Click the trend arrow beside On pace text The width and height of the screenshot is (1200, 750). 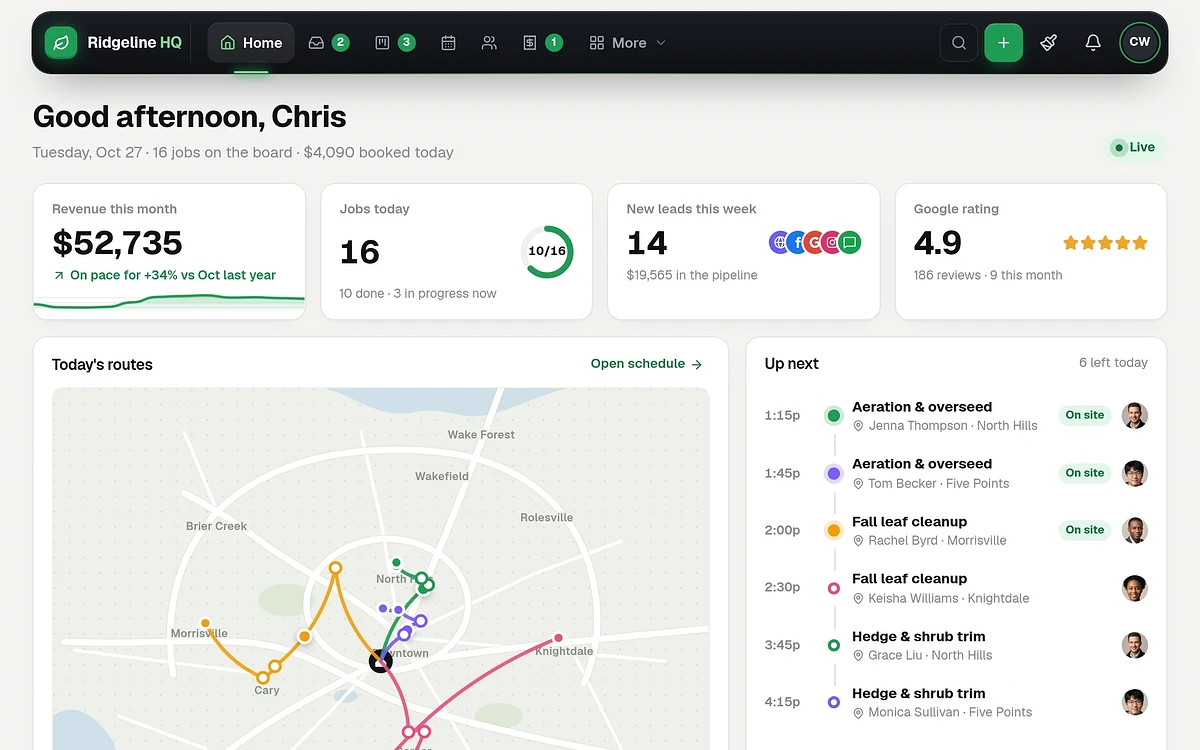(x=59, y=276)
